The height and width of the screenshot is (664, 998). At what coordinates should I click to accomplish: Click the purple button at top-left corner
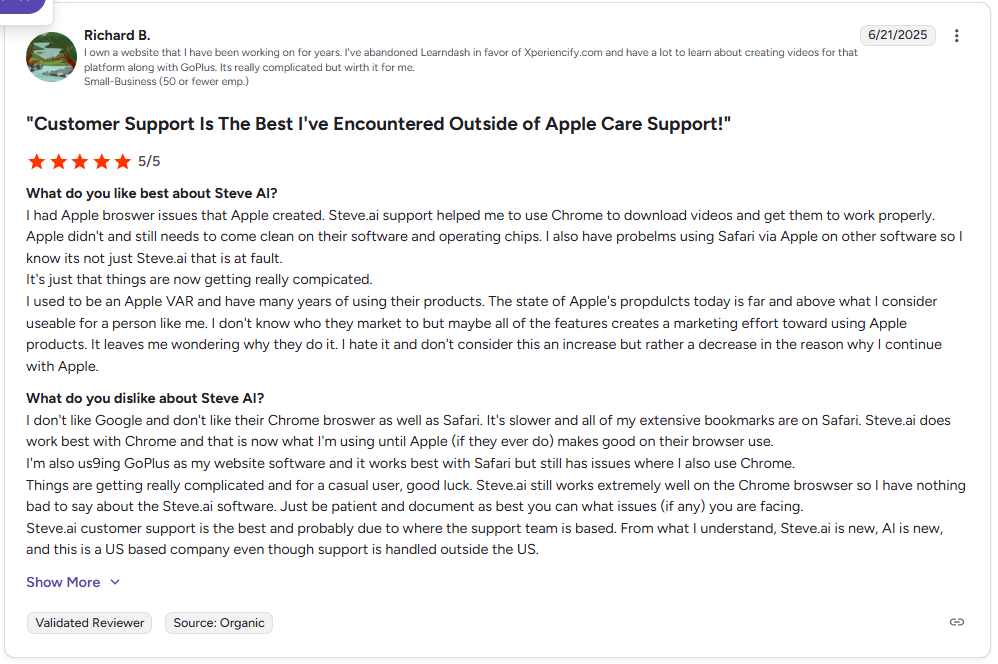click(22, 5)
